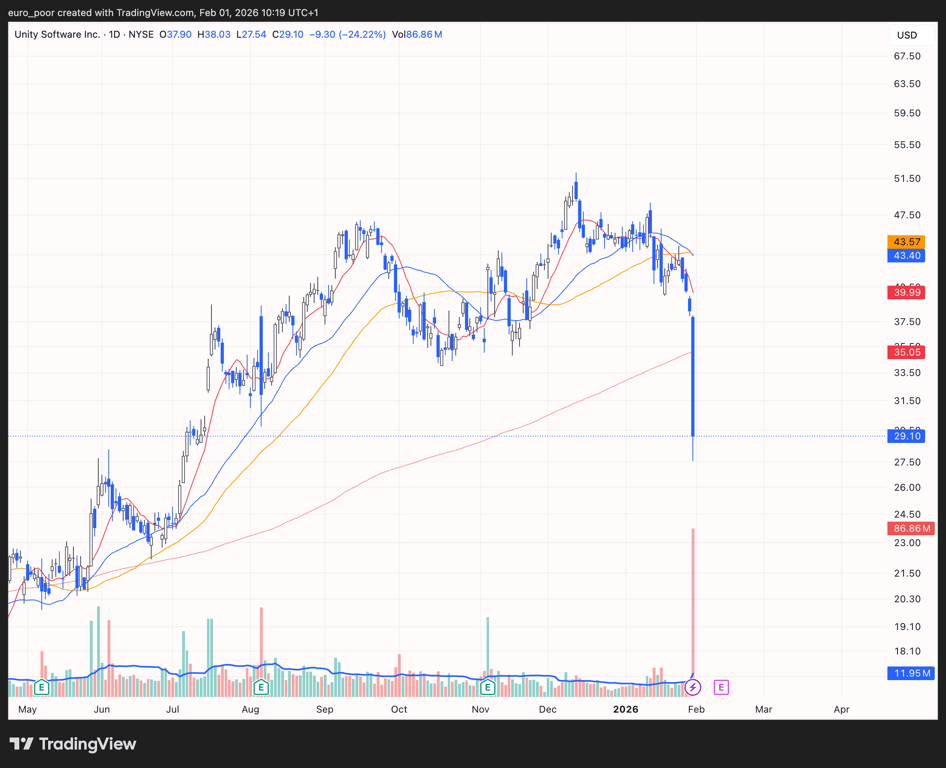
Task: Click the Sep label on time axis
Action: pos(324,709)
